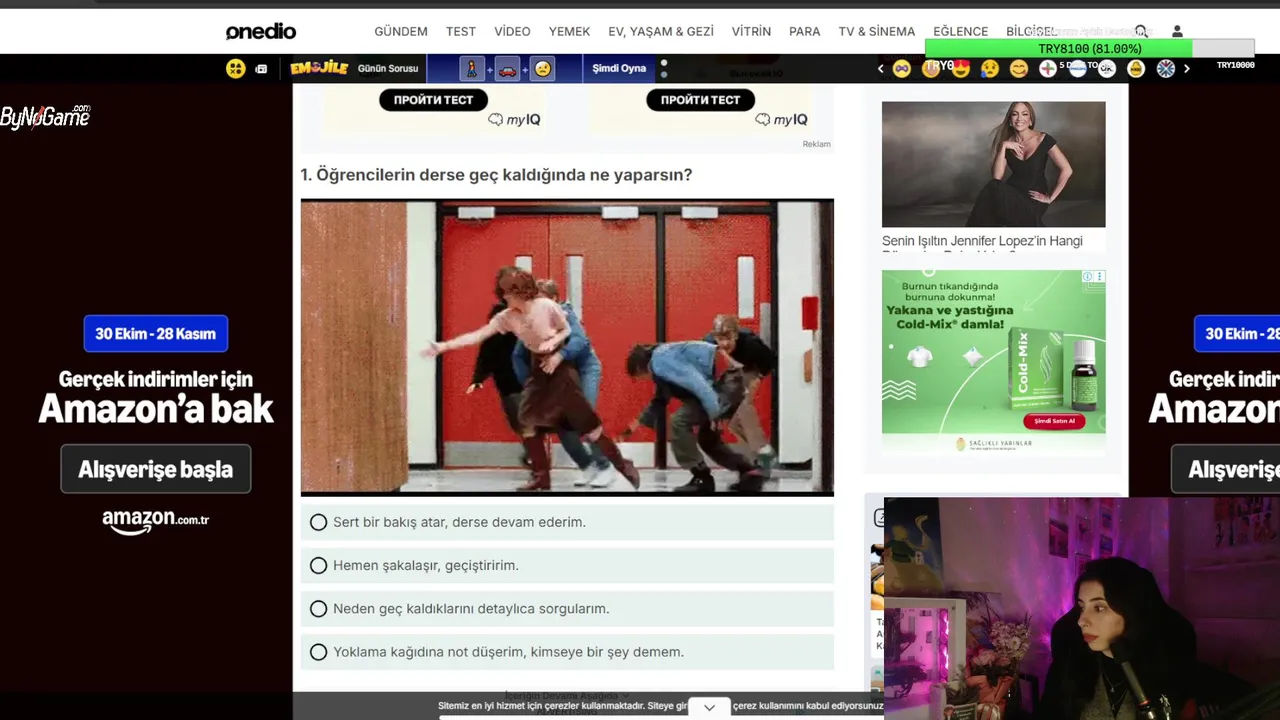Select "Hemen şakalaşır, geçiştiririm" option
The image size is (1280, 720).
pos(567,565)
